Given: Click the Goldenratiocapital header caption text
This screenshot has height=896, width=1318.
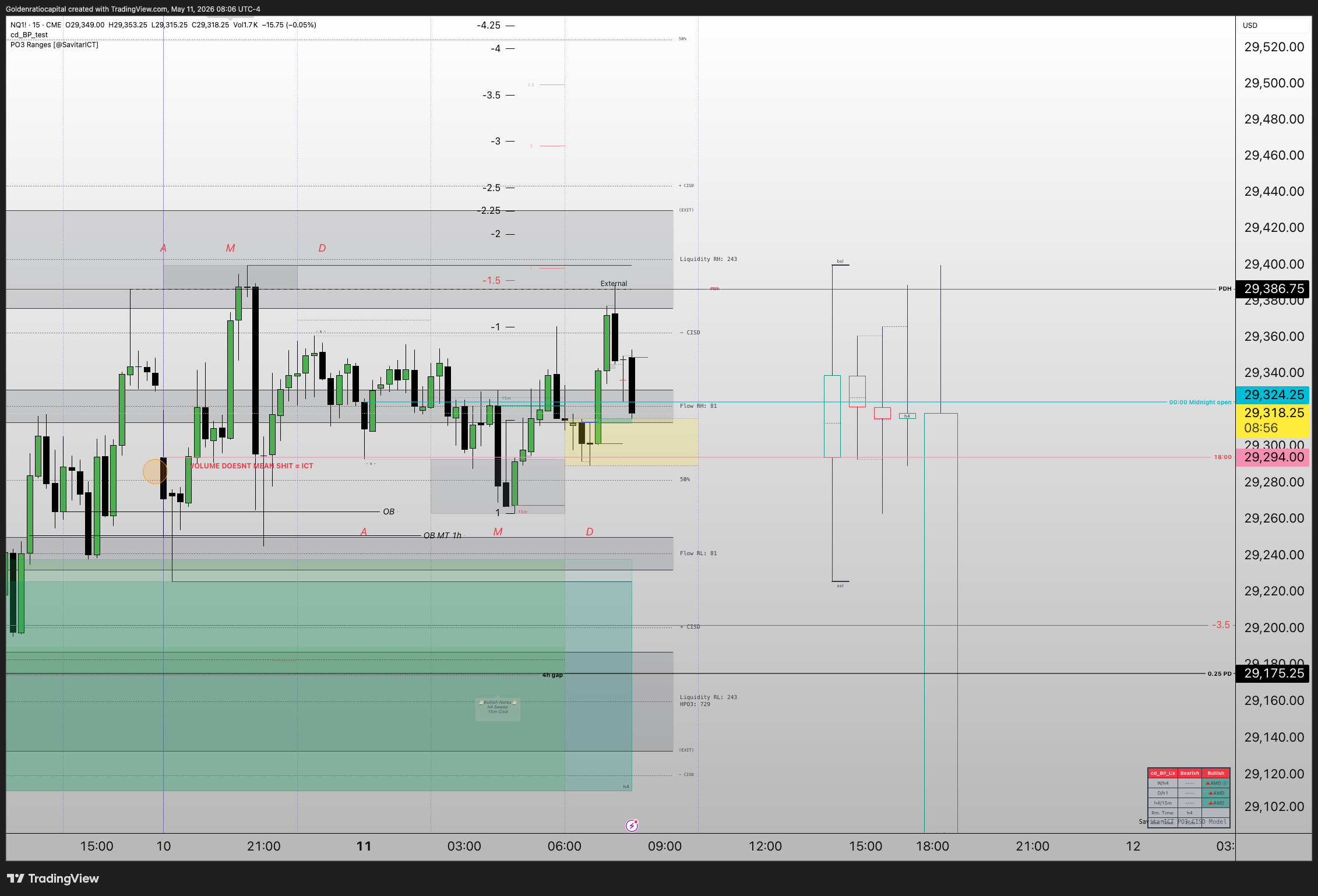Looking at the screenshot, I should [133, 9].
